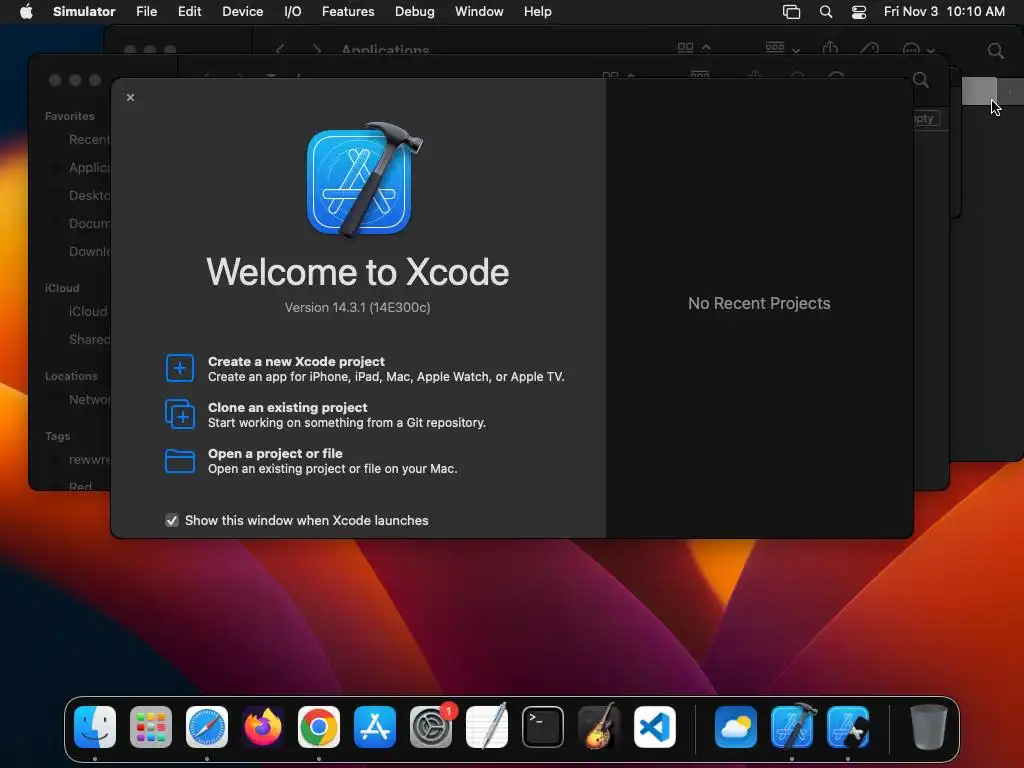Open the Features menu
The image size is (1024, 768).
348,12
